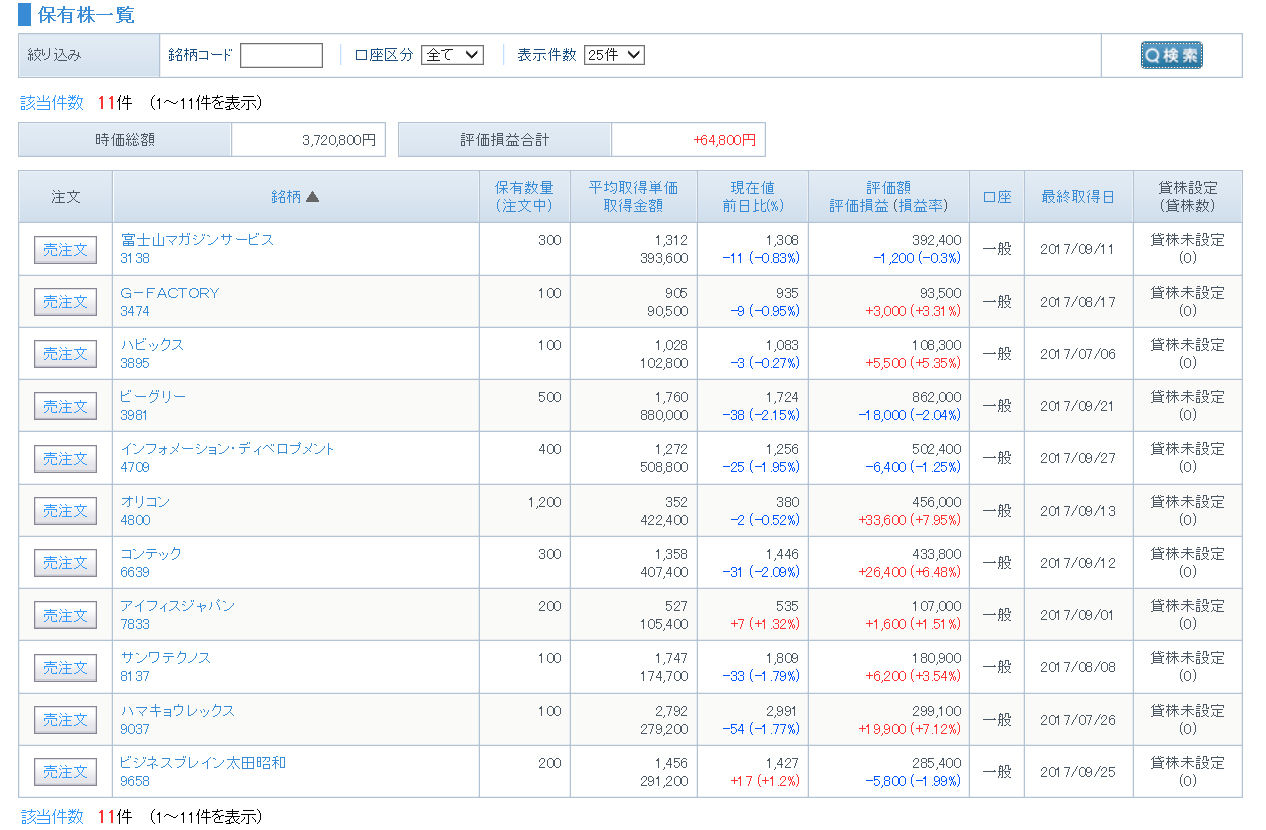Click オリコン holding quantity 1,200
The width and height of the screenshot is (1266, 830).
544,502
